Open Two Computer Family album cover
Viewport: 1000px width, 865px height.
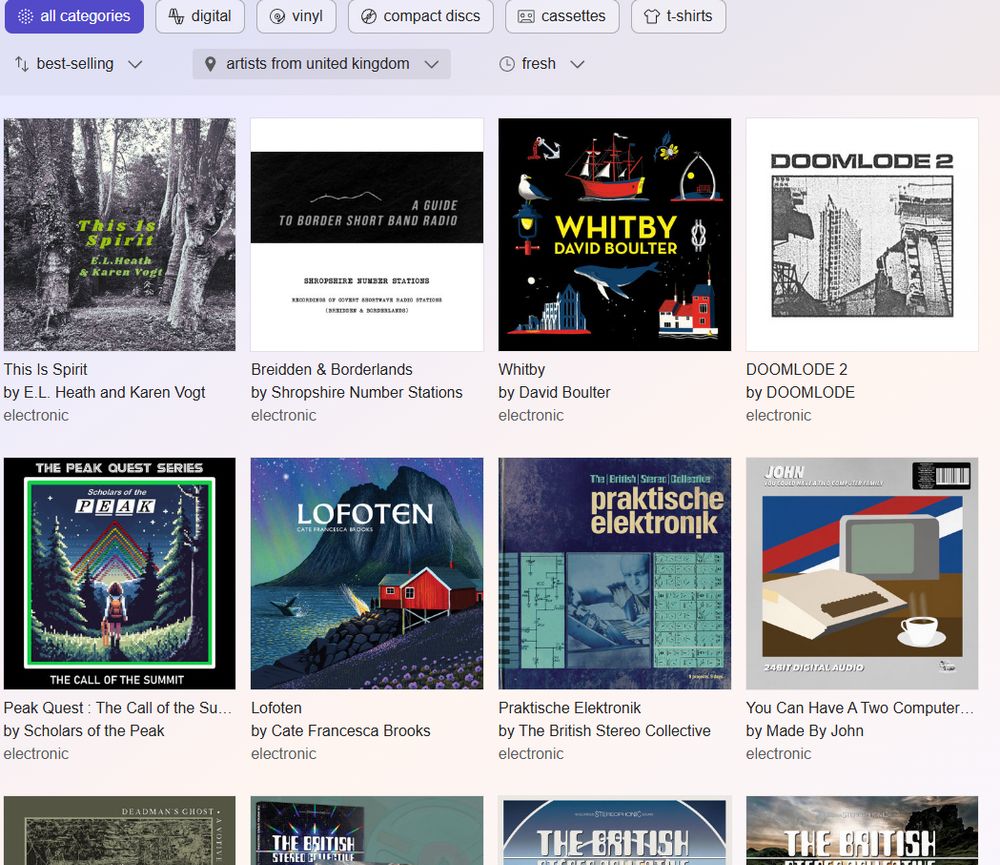tap(862, 573)
